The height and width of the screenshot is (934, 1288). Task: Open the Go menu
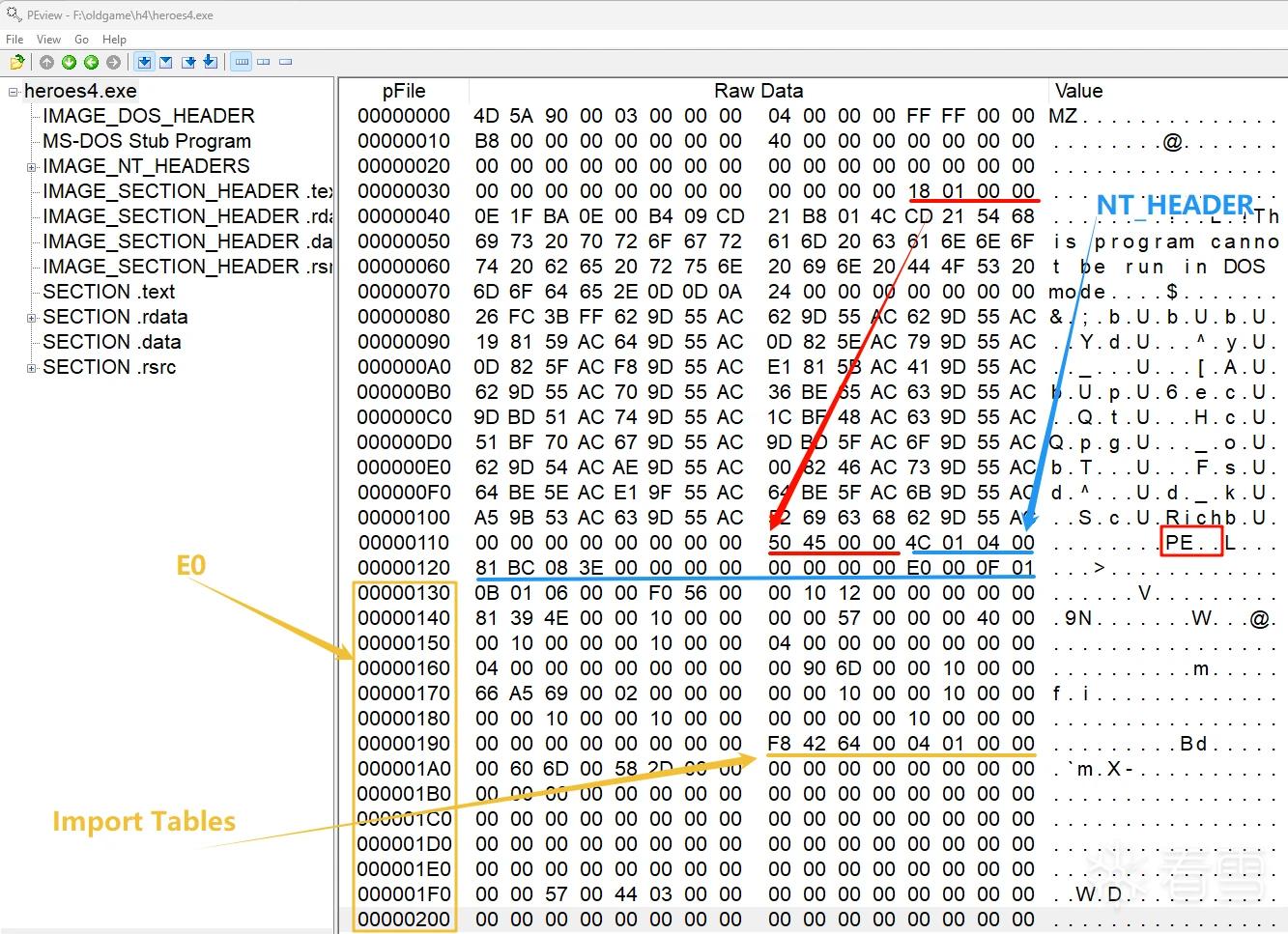click(x=81, y=40)
